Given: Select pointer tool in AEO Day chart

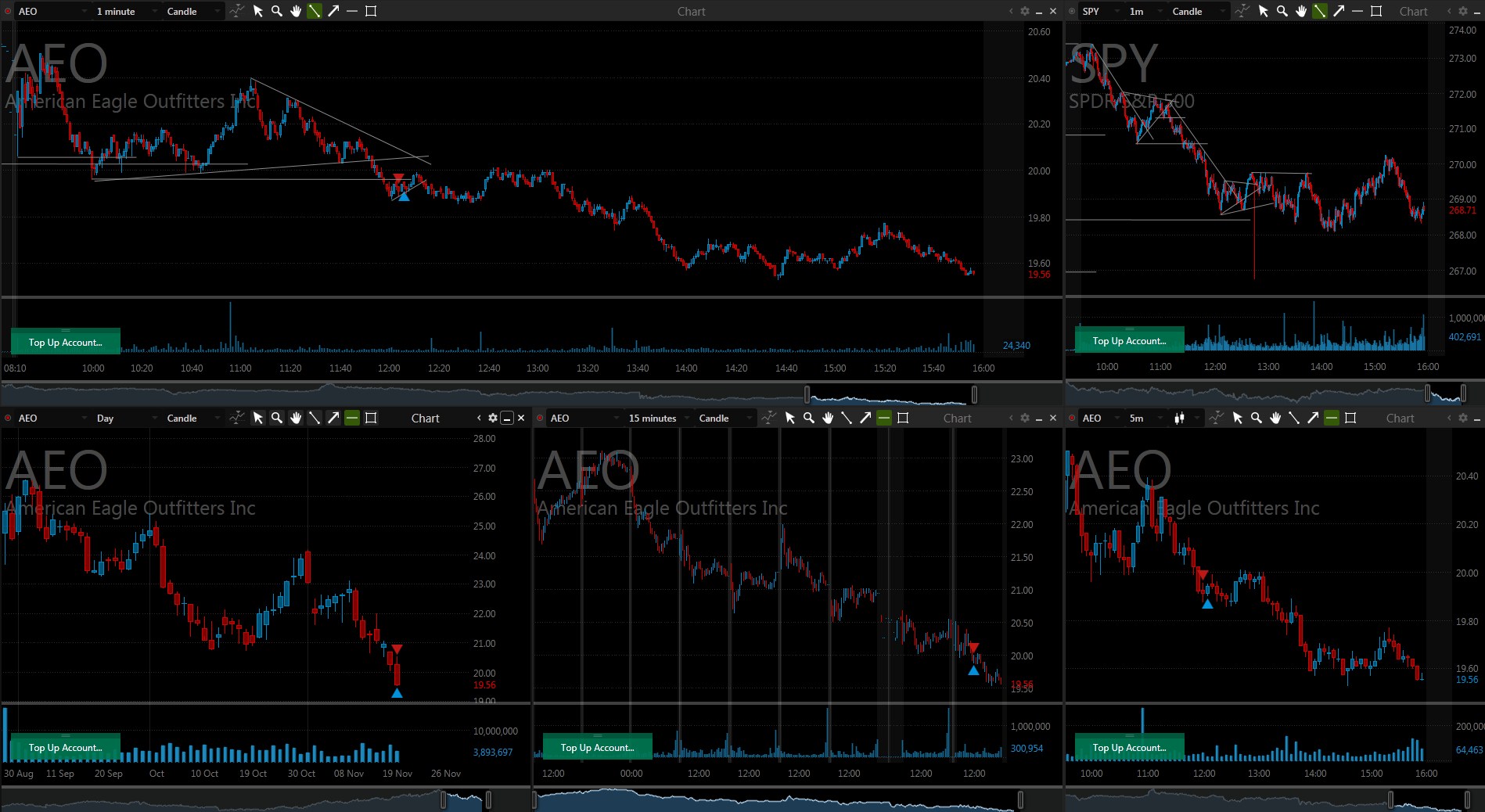Looking at the screenshot, I should (x=258, y=418).
